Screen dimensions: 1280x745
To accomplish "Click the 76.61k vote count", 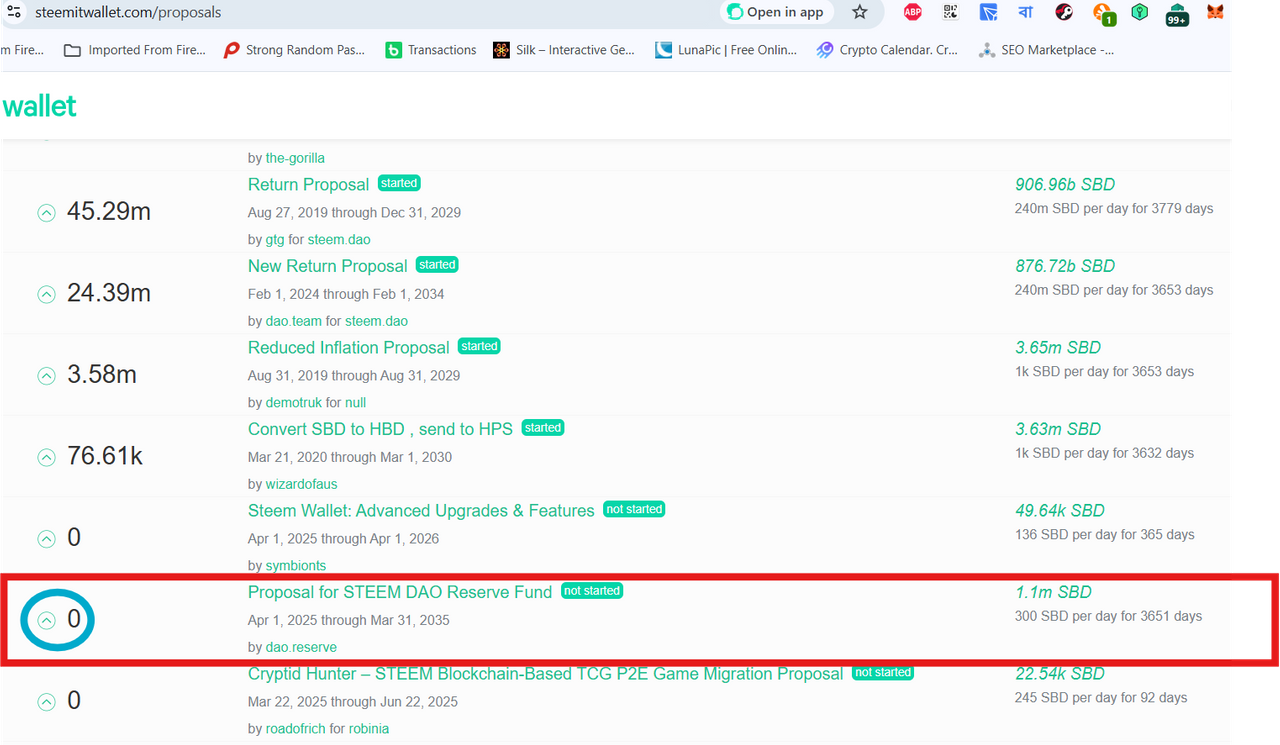I will click(x=105, y=457).
